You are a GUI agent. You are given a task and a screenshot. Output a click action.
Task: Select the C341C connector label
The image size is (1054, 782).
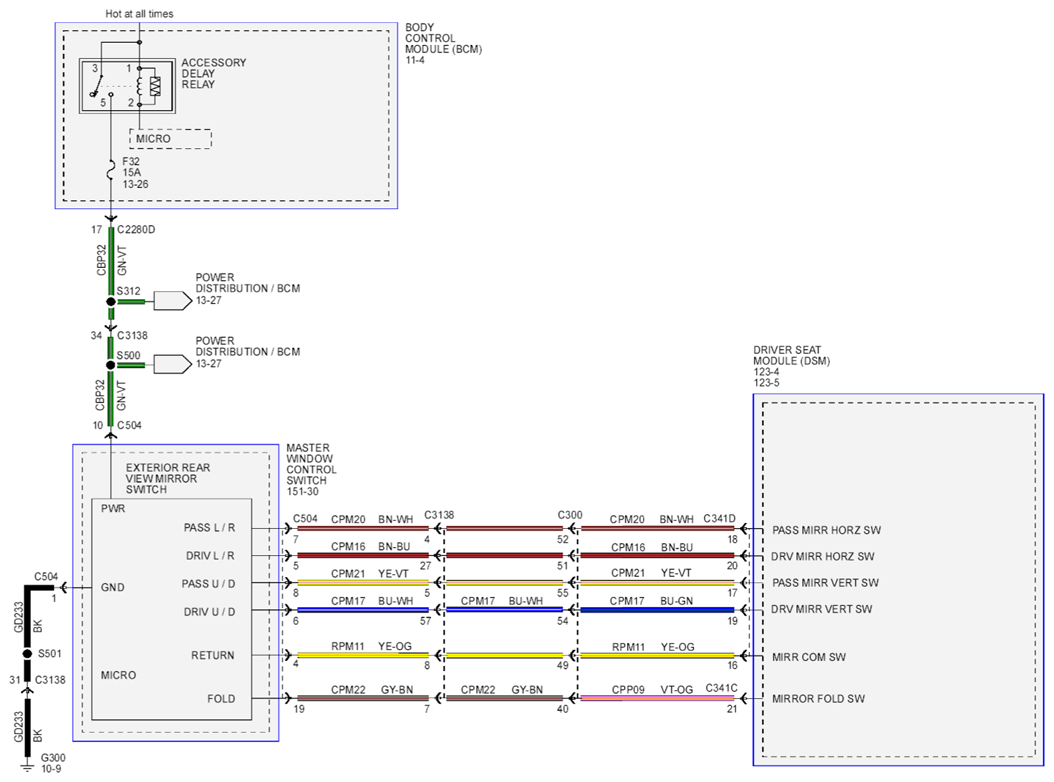coord(721,688)
